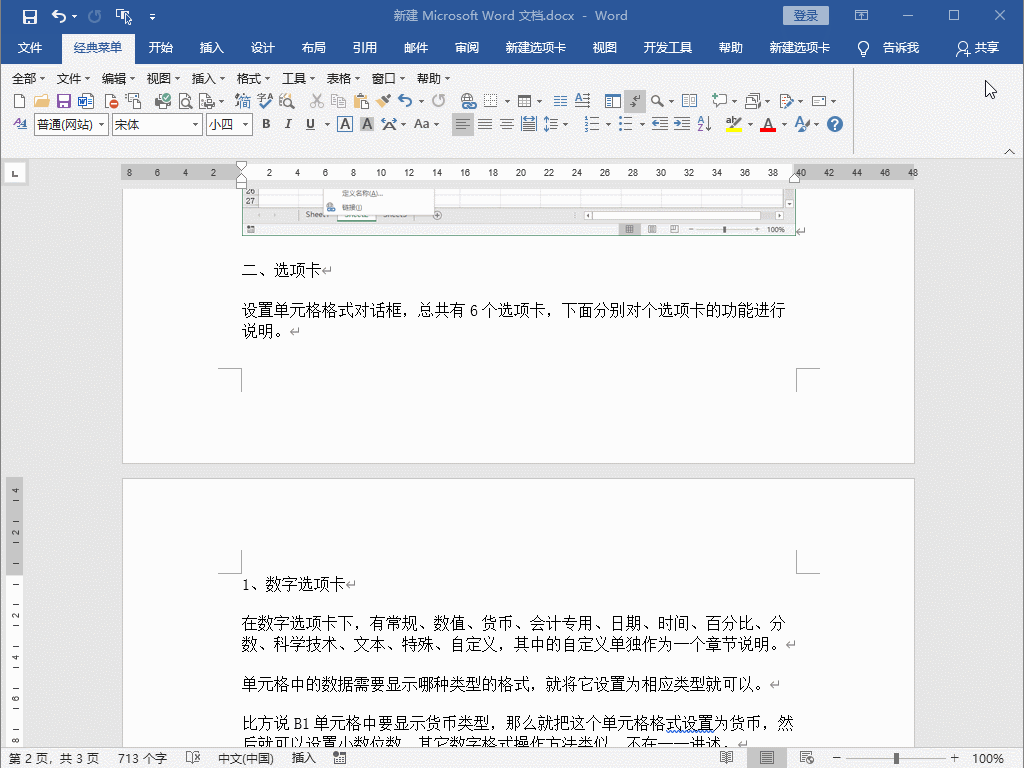Click the 登录 sign-in button
The height and width of the screenshot is (768, 1024).
[805, 16]
